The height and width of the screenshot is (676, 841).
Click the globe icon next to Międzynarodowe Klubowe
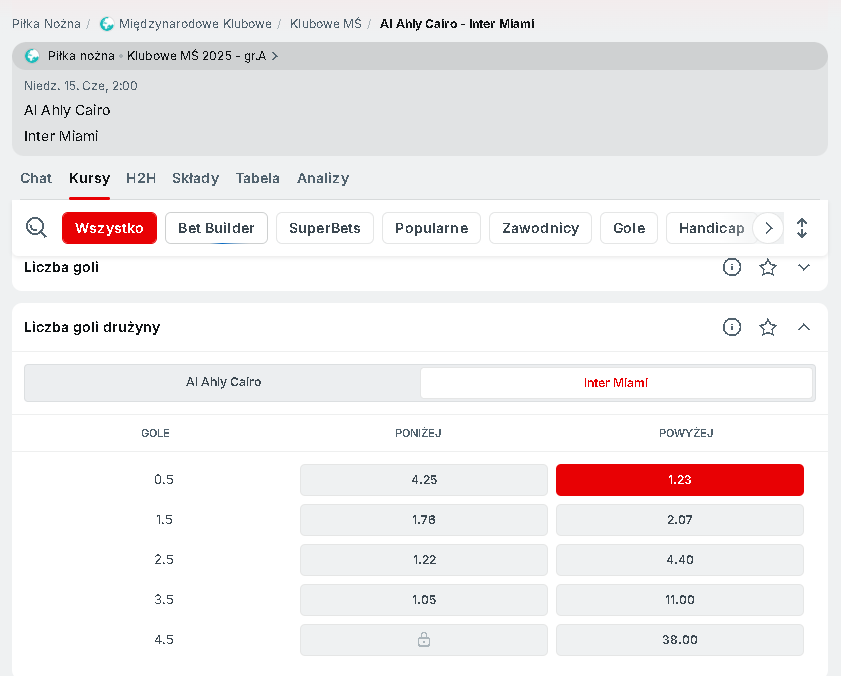pos(107,24)
